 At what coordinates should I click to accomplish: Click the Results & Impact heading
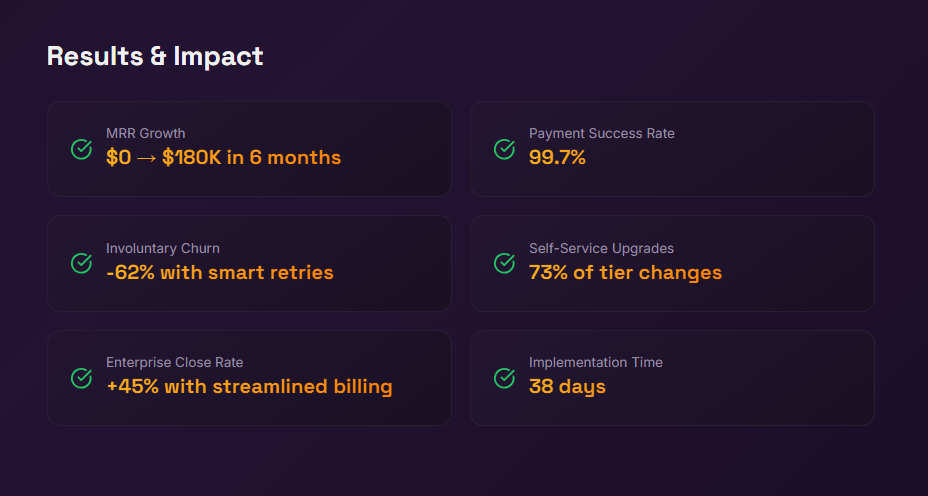click(x=155, y=56)
